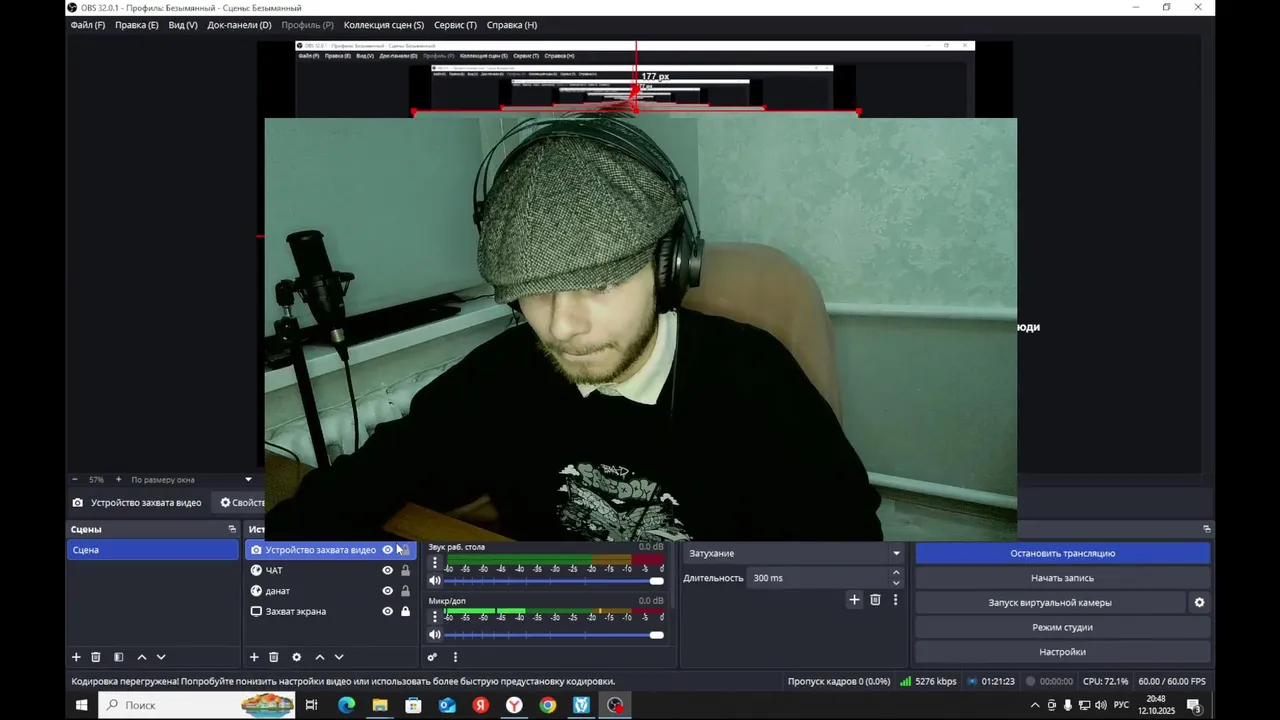Open options menu for Микр/доп channel

[434, 617]
